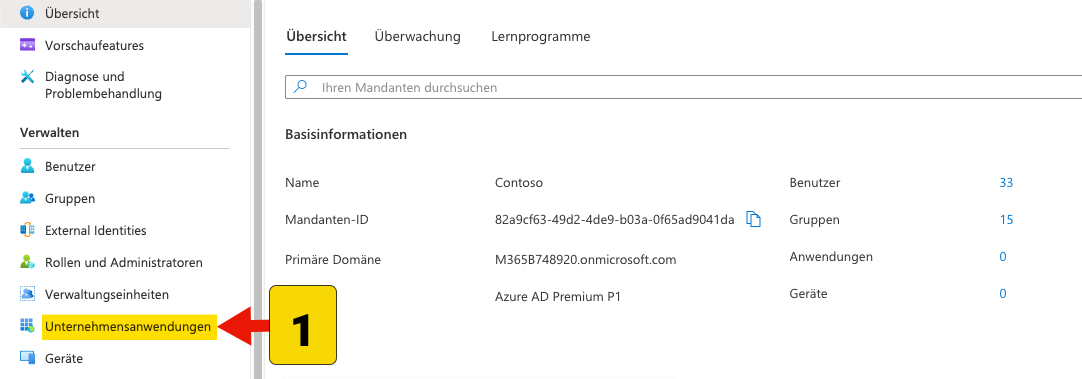The height and width of the screenshot is (379, 1082).
Task: Open the Anwendungen count link
Action: click(1003, 257)
